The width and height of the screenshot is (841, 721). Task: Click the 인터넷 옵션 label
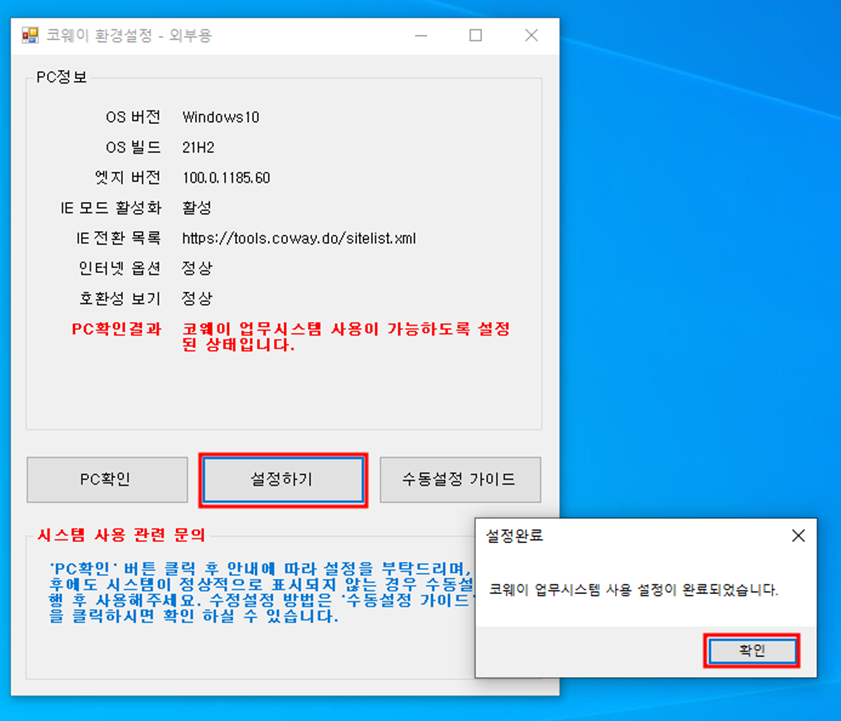point(120,268)
